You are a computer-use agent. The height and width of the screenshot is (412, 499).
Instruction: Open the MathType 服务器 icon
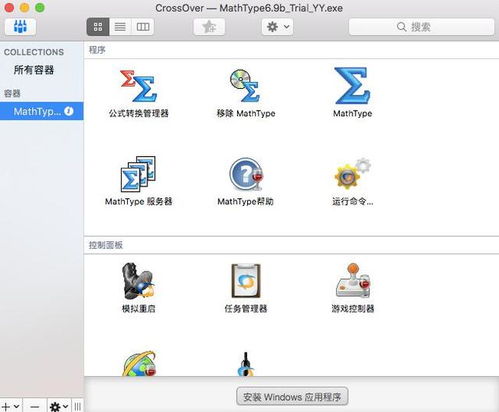click(x=138, y=174)
